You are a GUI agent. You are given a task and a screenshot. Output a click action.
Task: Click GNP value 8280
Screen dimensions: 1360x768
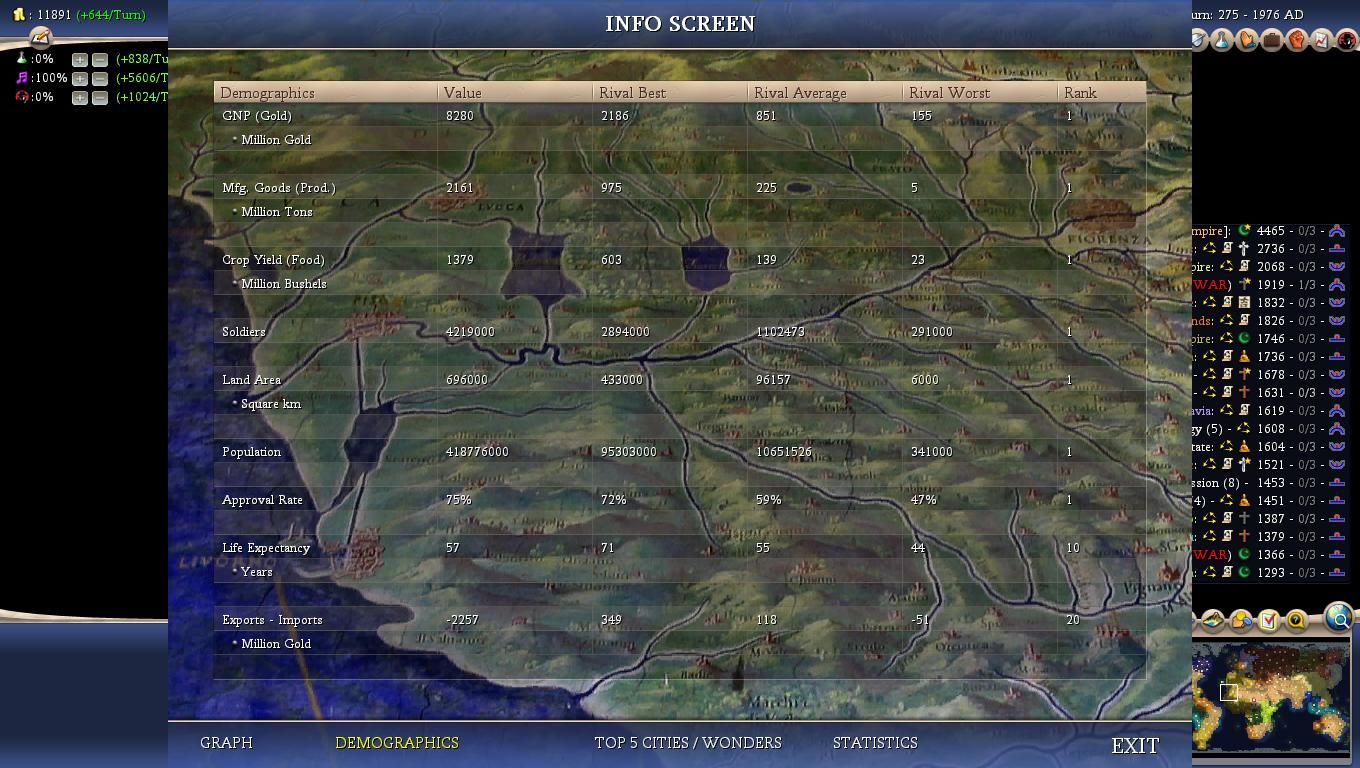[460, 116]
